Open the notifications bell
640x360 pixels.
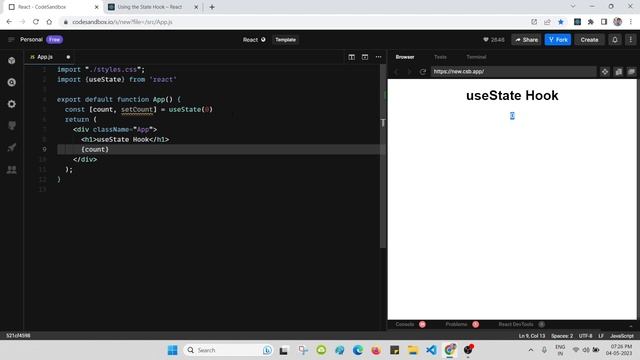point(615,40)
